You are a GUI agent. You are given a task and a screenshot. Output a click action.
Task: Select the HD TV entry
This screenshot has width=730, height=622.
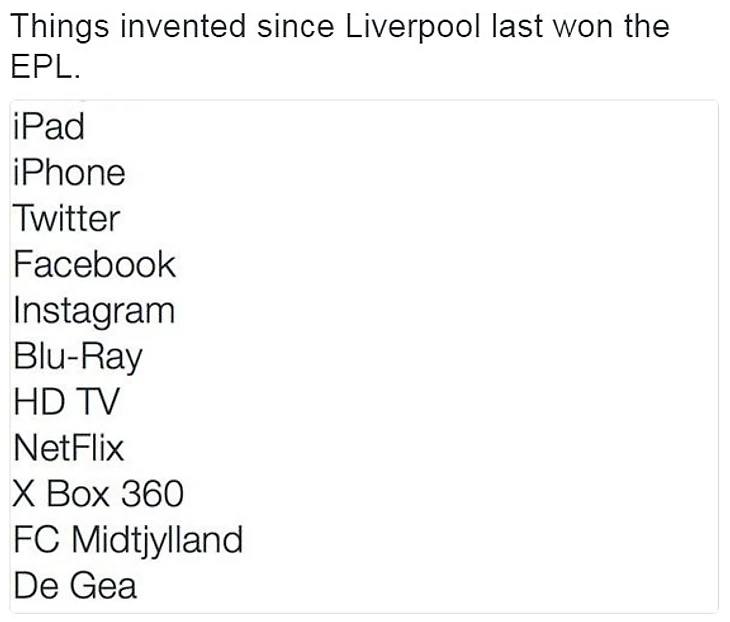(x=65, y=402)
